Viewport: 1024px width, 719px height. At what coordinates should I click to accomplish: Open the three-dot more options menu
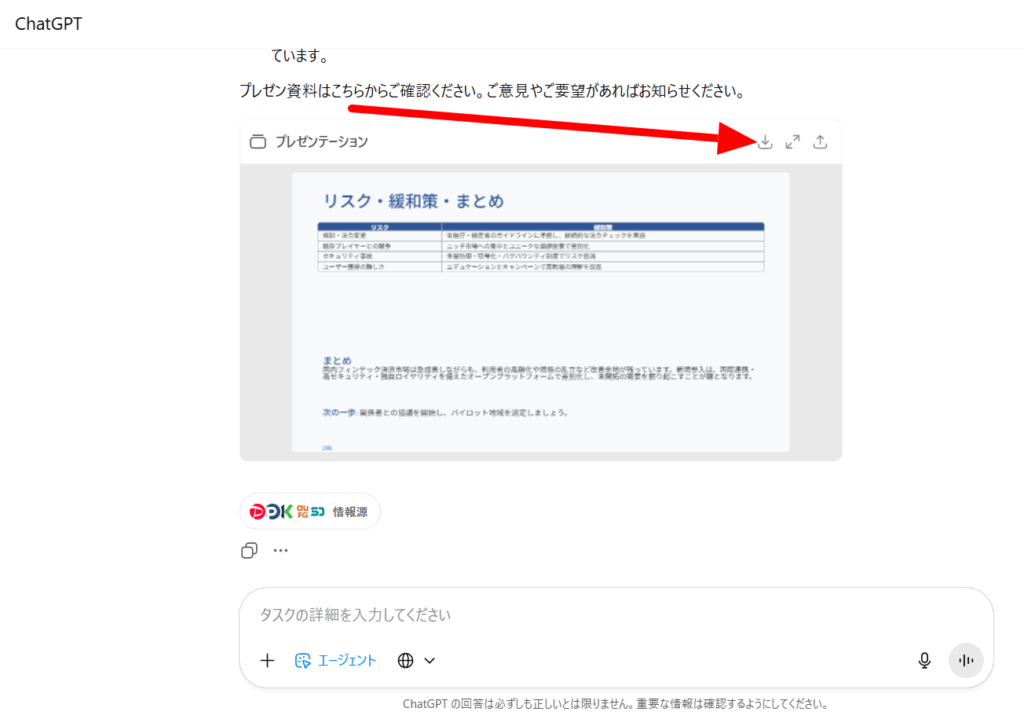click(281, 550)
